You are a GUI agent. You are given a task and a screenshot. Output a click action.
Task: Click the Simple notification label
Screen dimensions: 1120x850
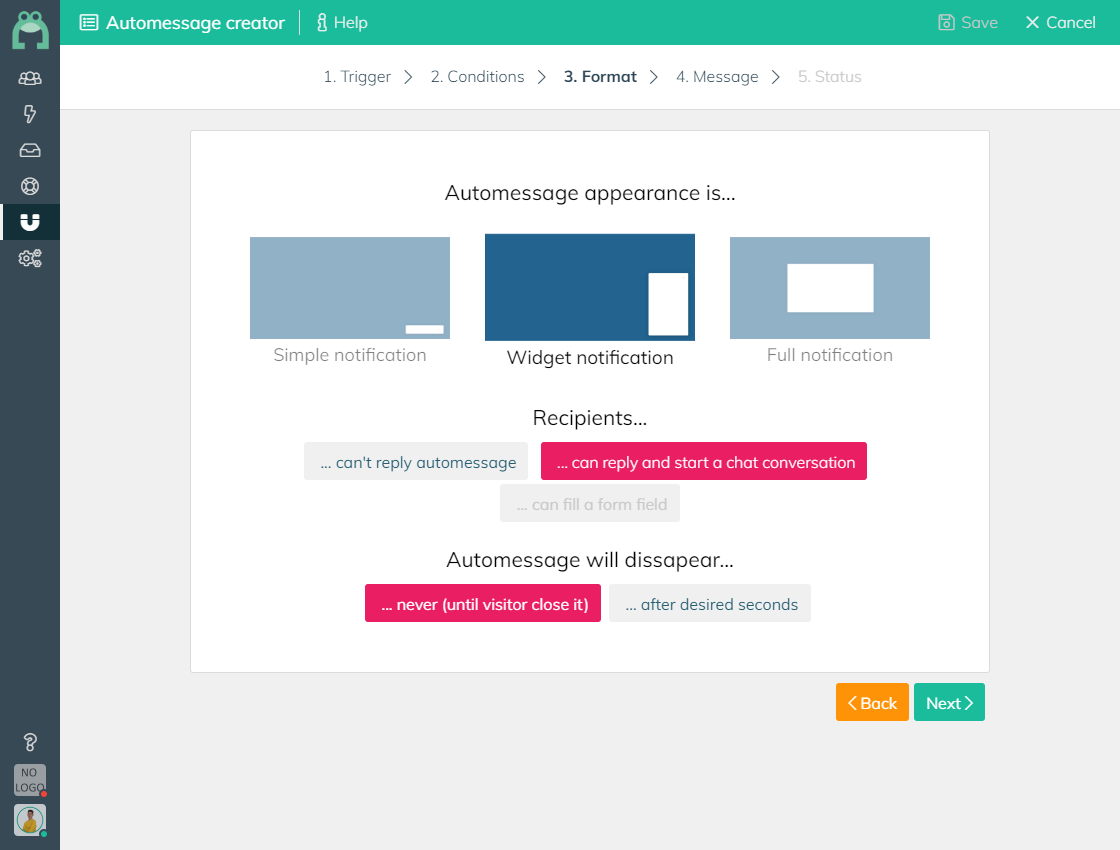(350, 356)
